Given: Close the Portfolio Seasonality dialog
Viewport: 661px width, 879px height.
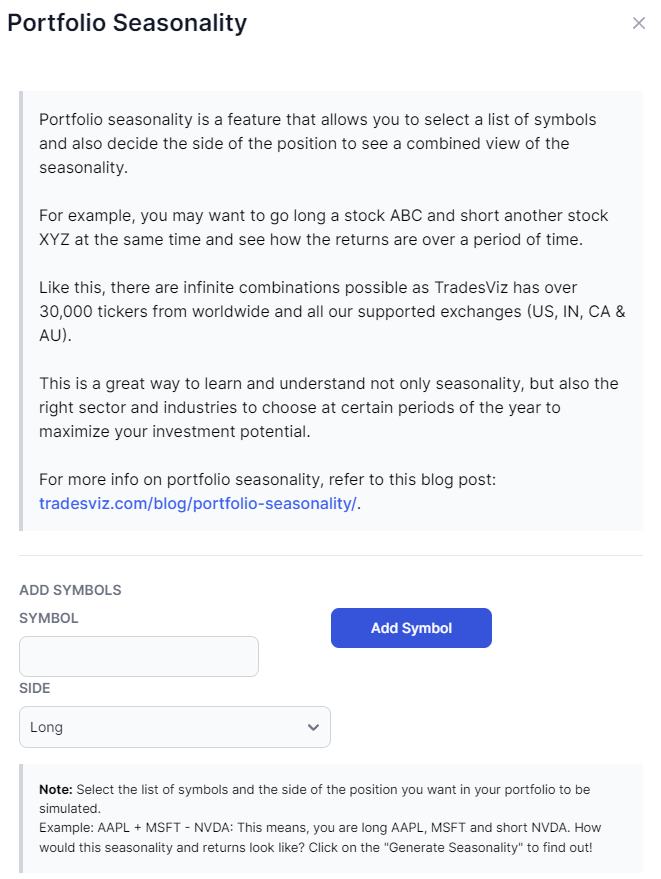Looking at the screenshot, I should point(639,23).
